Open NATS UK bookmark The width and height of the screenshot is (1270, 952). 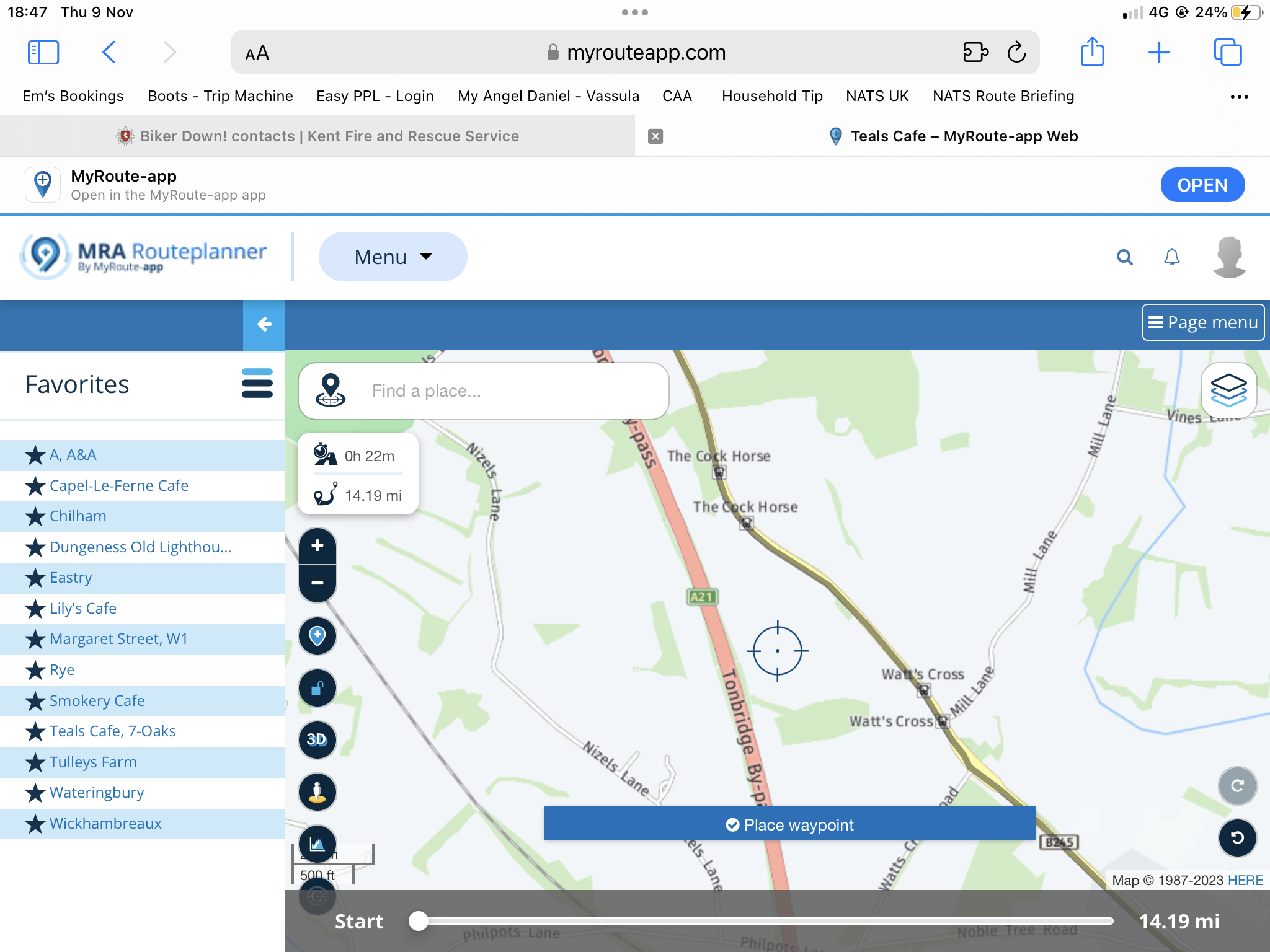point(877,96)
